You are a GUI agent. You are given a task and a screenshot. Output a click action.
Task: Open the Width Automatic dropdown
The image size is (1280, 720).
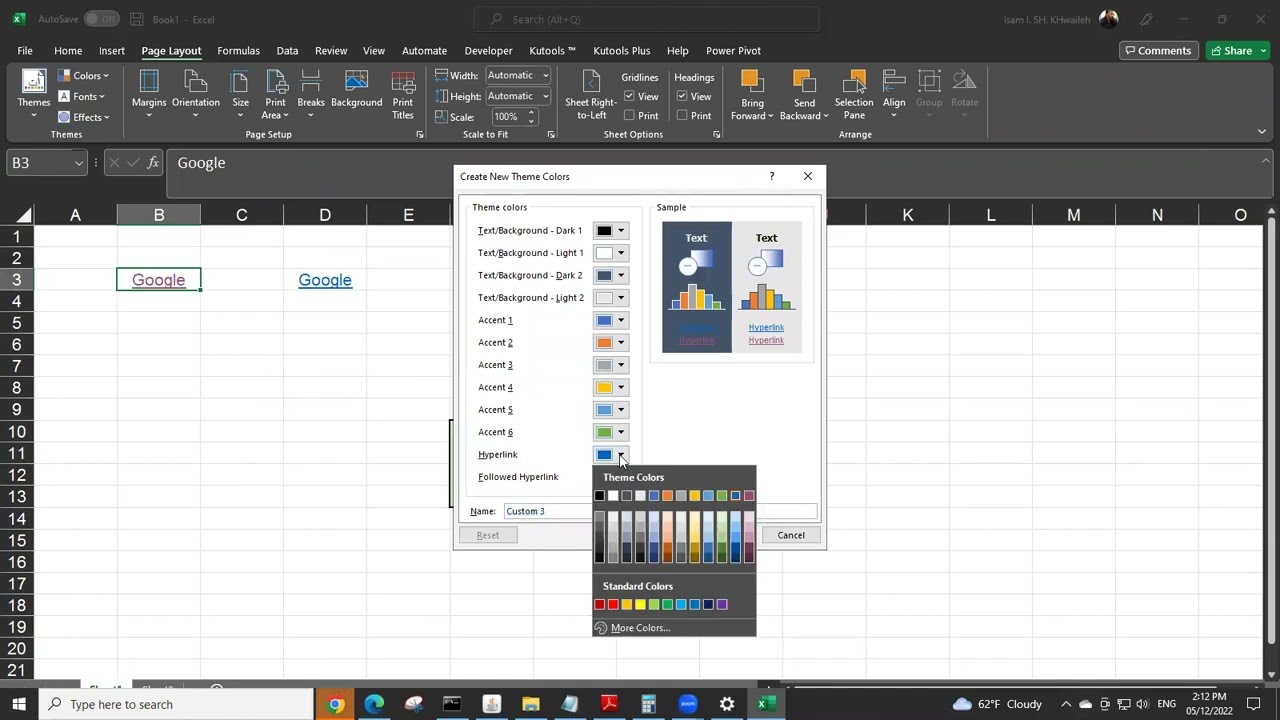point(546,75)
